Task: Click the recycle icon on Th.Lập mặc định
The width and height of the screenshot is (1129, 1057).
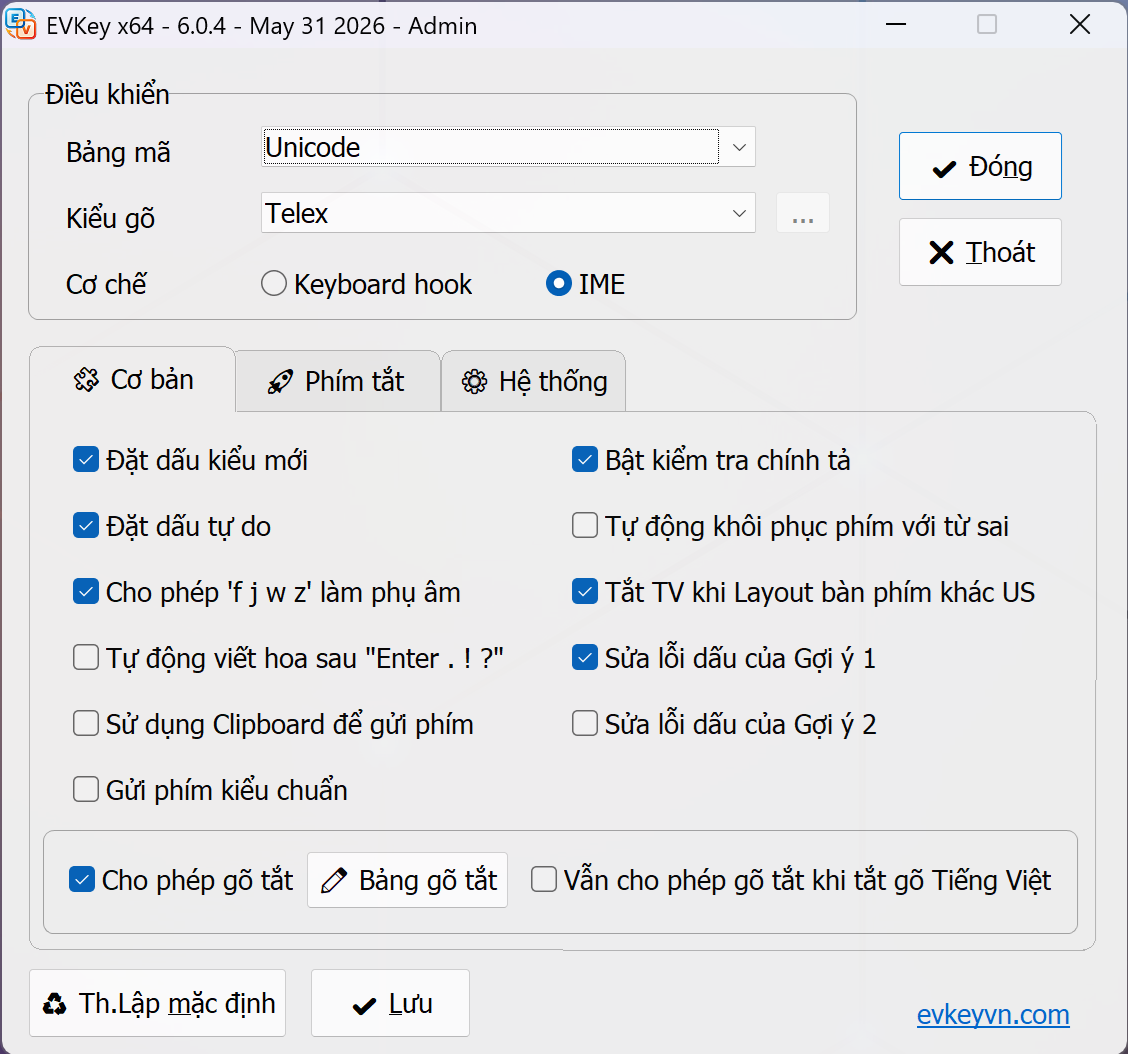Action: [x=55, y=1004]
